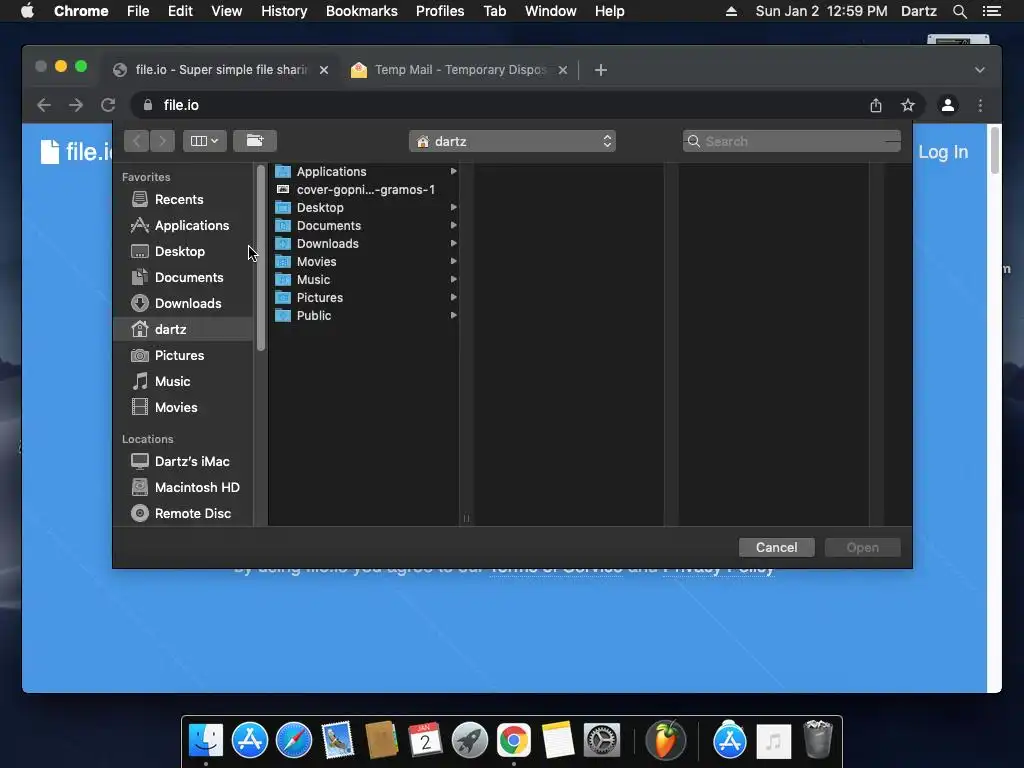Open a new Chrome tab
The height and width of the screenshot is (768, 1024).
pyautogui.click(x=601, y=70)
